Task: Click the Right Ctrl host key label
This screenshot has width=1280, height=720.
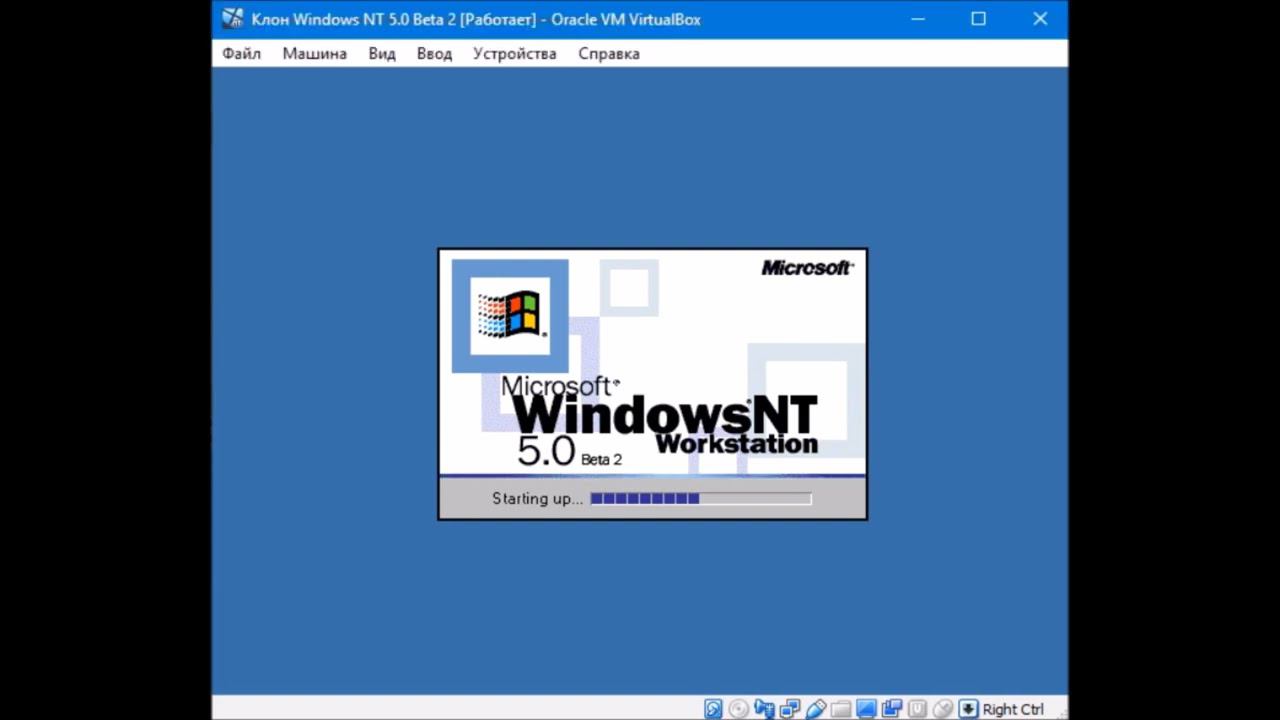Action: [x=1013, y=709]
